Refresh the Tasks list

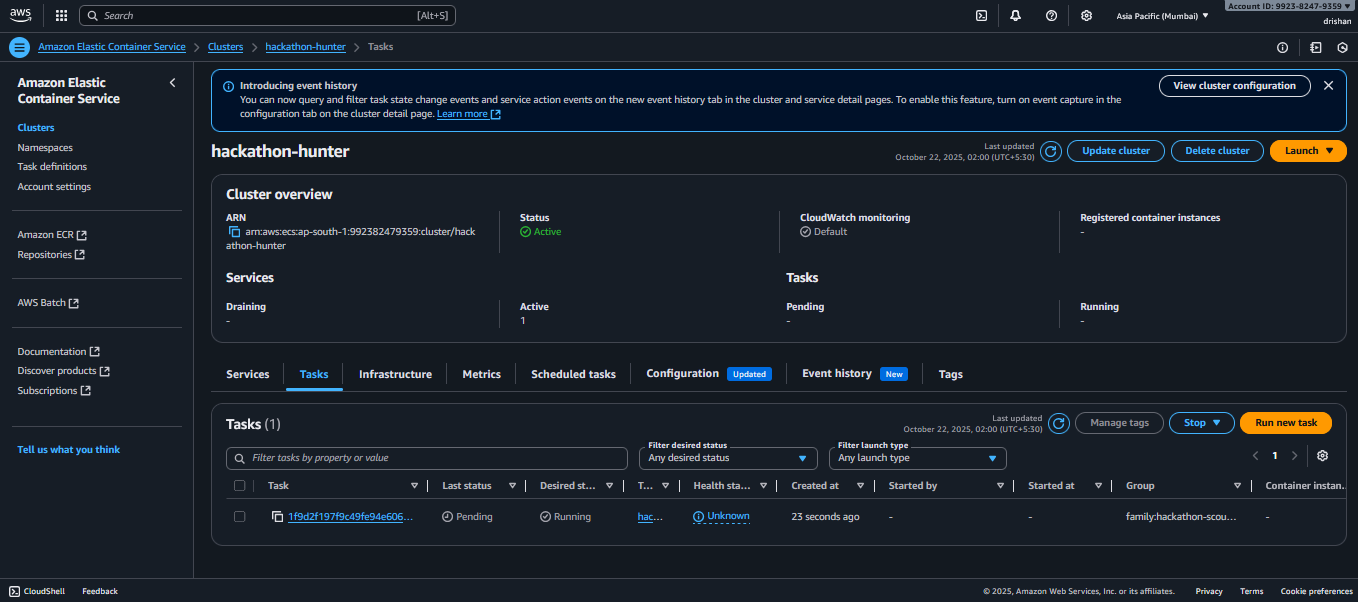(1059, 422)
